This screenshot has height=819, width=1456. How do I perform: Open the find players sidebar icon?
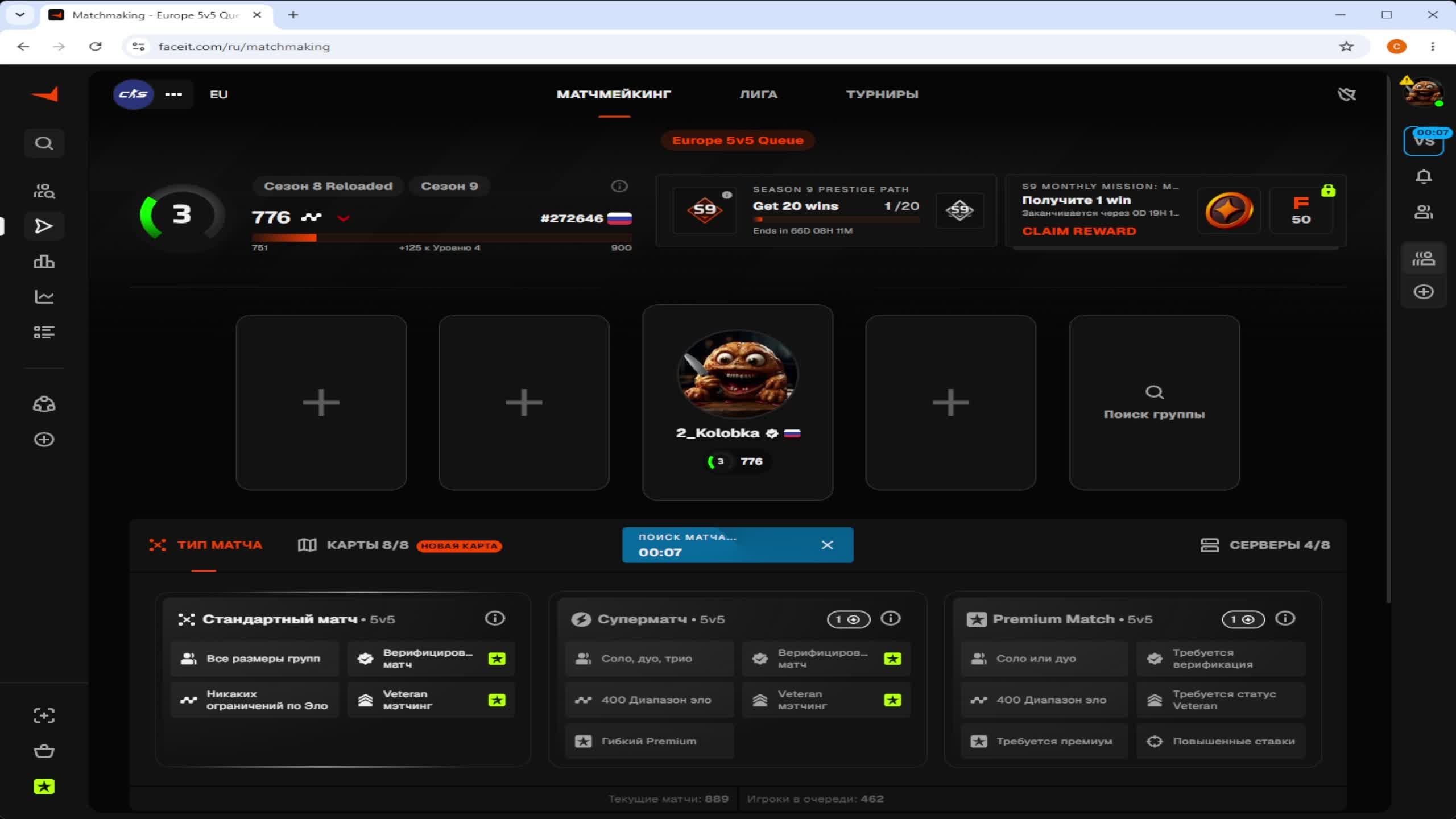point(44,191)
